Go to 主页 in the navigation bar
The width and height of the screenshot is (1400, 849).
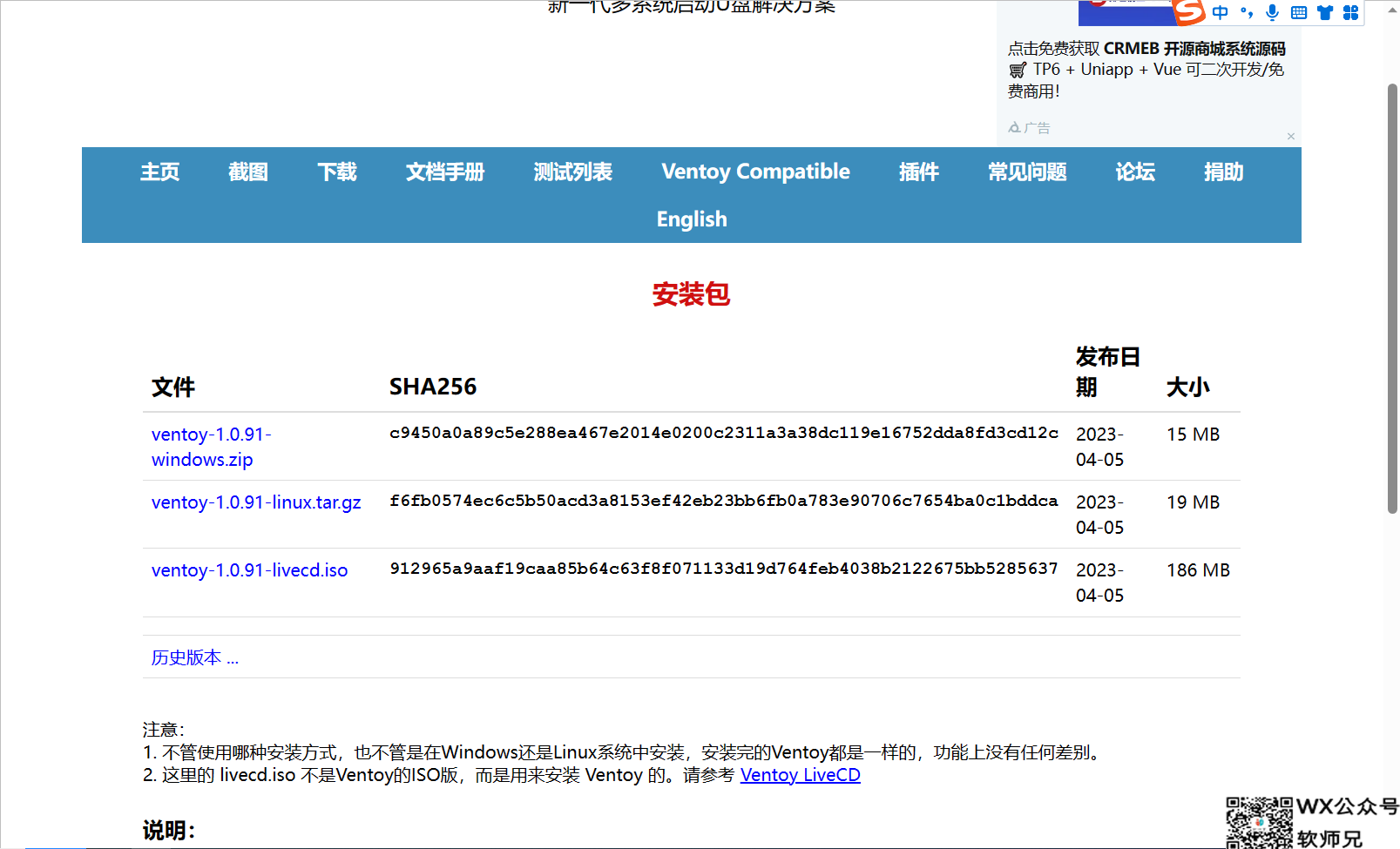pyautogui.click(x=160, y=172)
